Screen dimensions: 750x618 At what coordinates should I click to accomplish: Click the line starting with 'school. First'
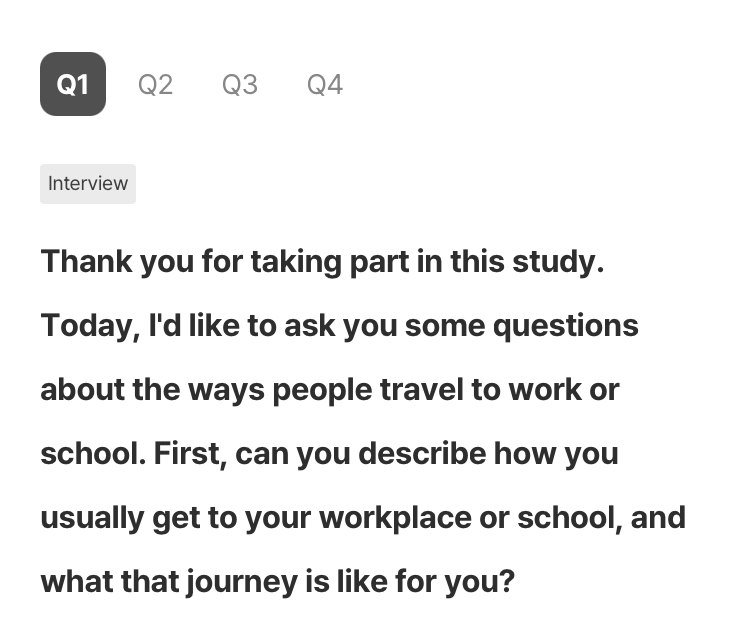[x=329, y=454]
